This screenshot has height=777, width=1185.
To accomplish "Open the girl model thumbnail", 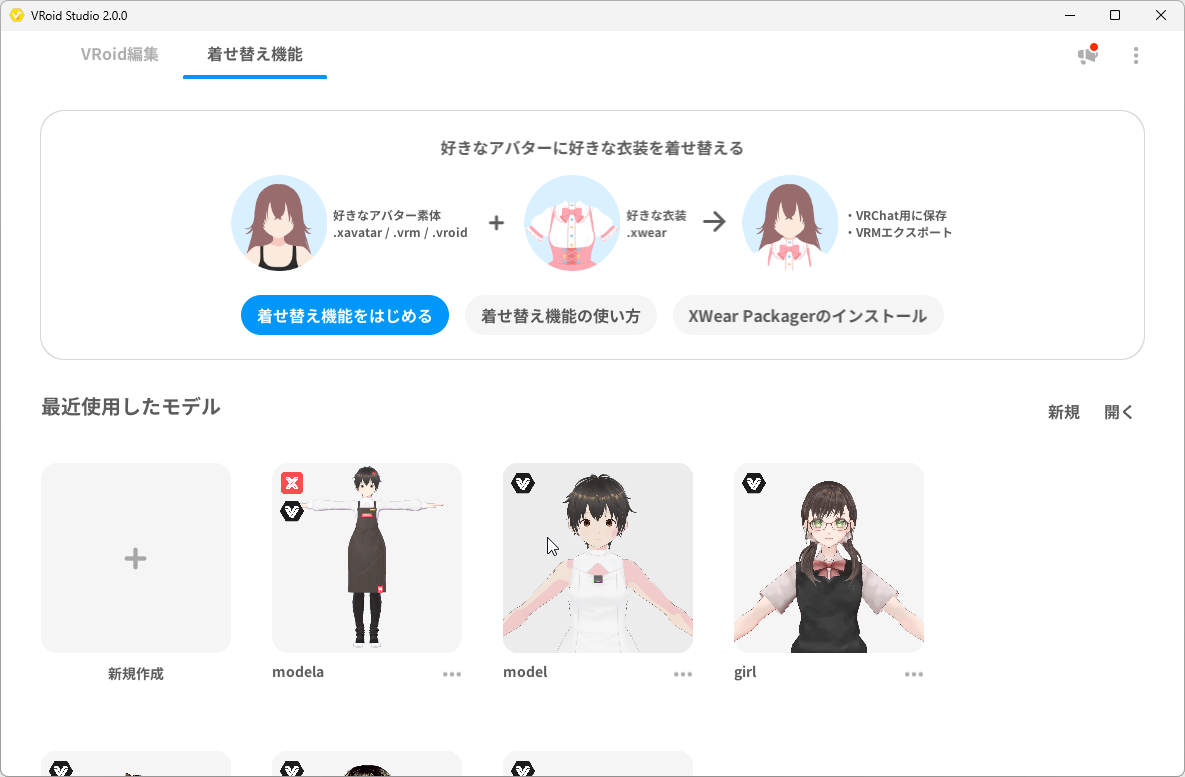I will 828,558.
